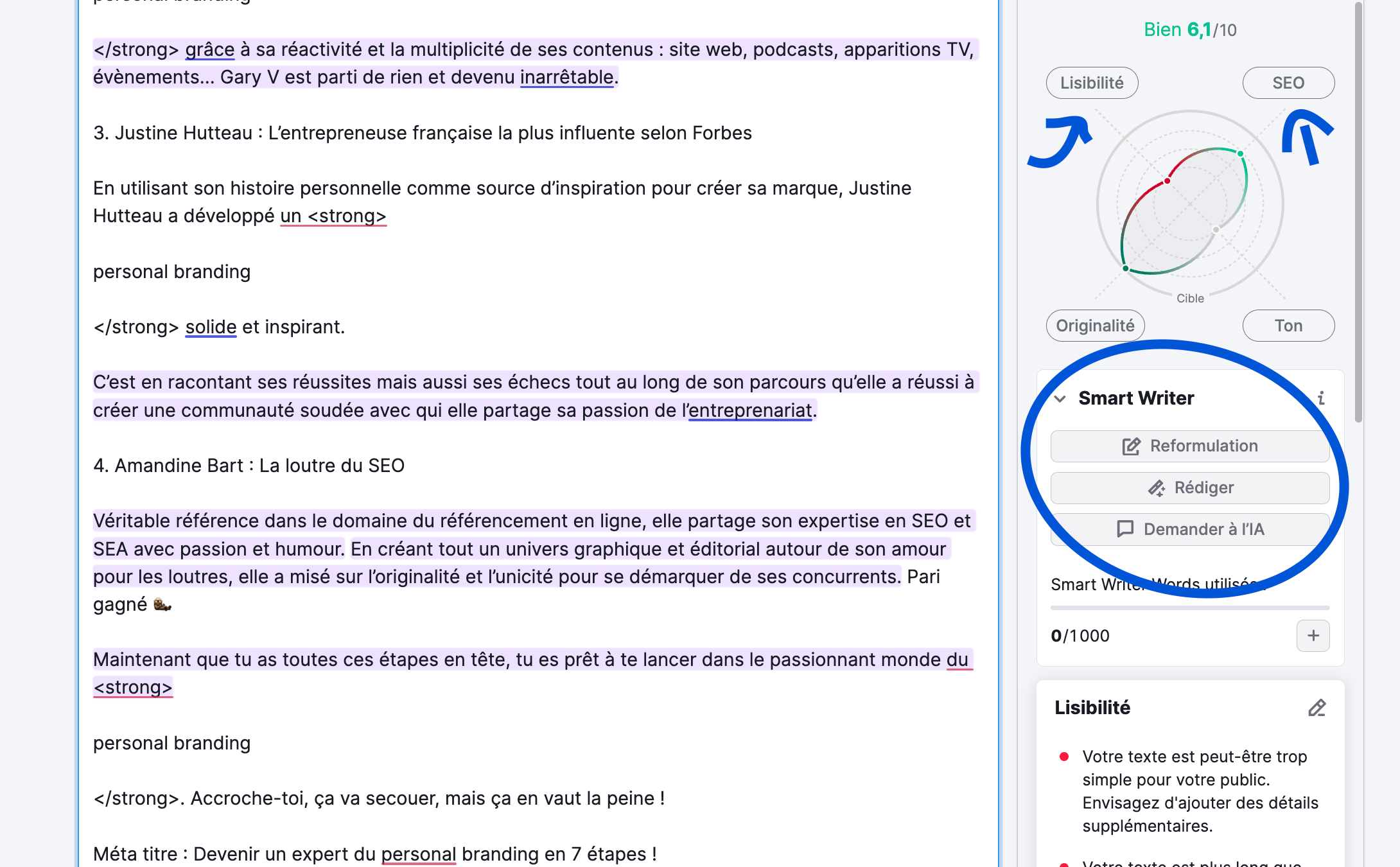Click the 'Bien 6,1/10' overall score

(x=1190, y=30)
